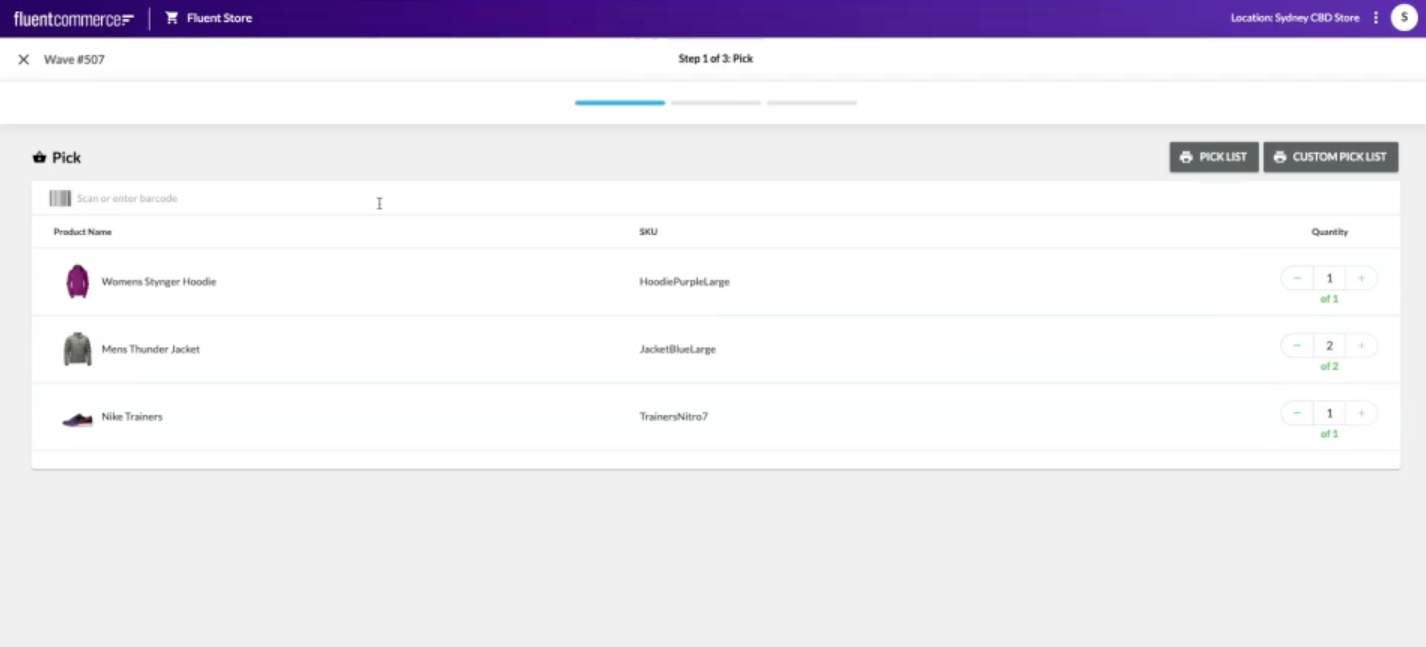Image resolution: width=1426 pixels, height=647 pixels.
Task: Close Wave #507 with the X icon
Action: coord(24,60)
